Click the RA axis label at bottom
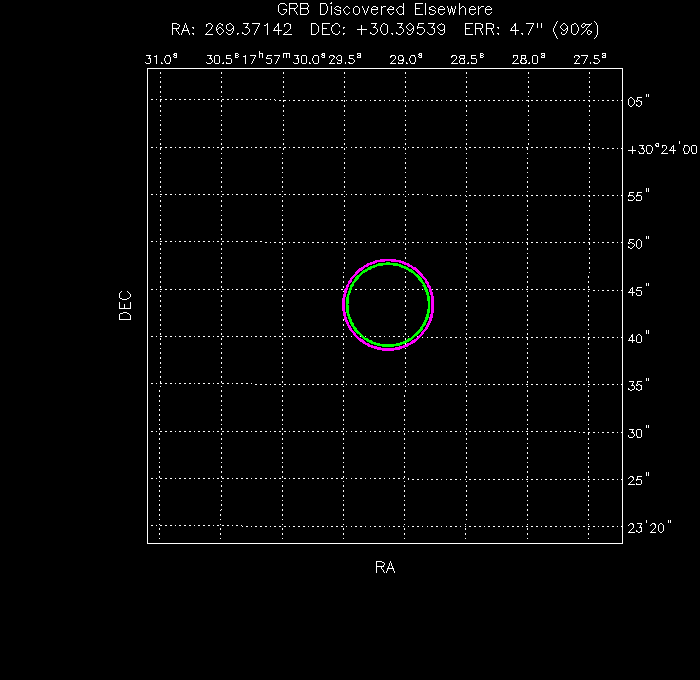The height and width of the screenshot is (680, 700). (x=385, y=568)
